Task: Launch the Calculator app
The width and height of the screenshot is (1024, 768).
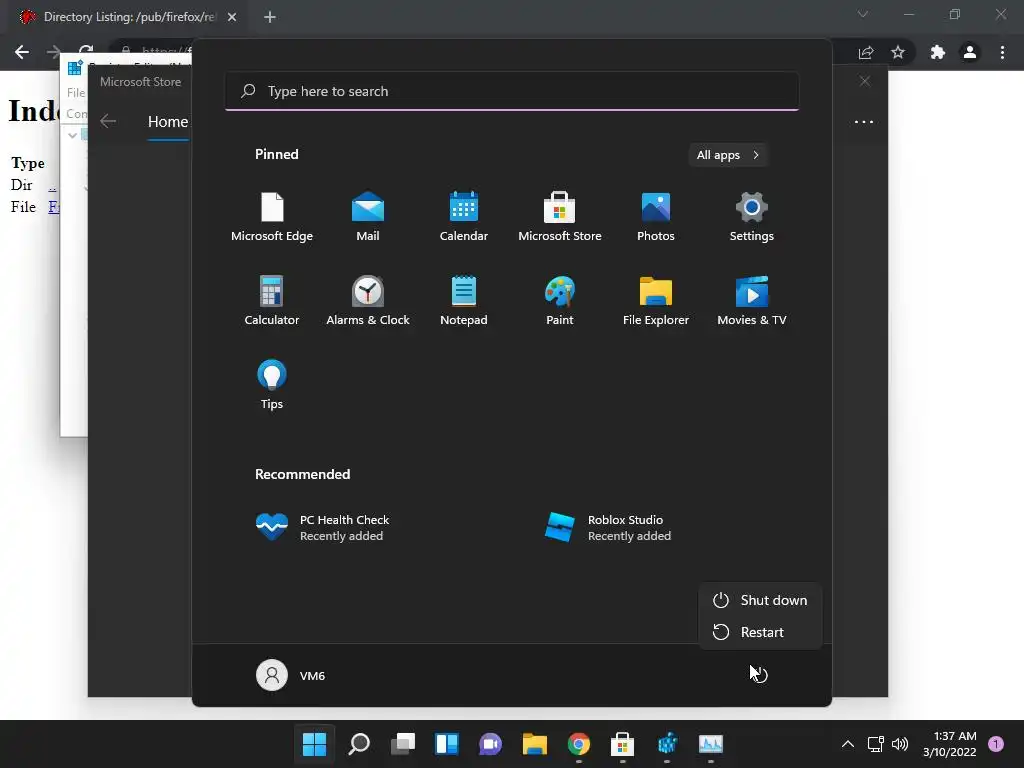Action: click(x=272, y=301)
